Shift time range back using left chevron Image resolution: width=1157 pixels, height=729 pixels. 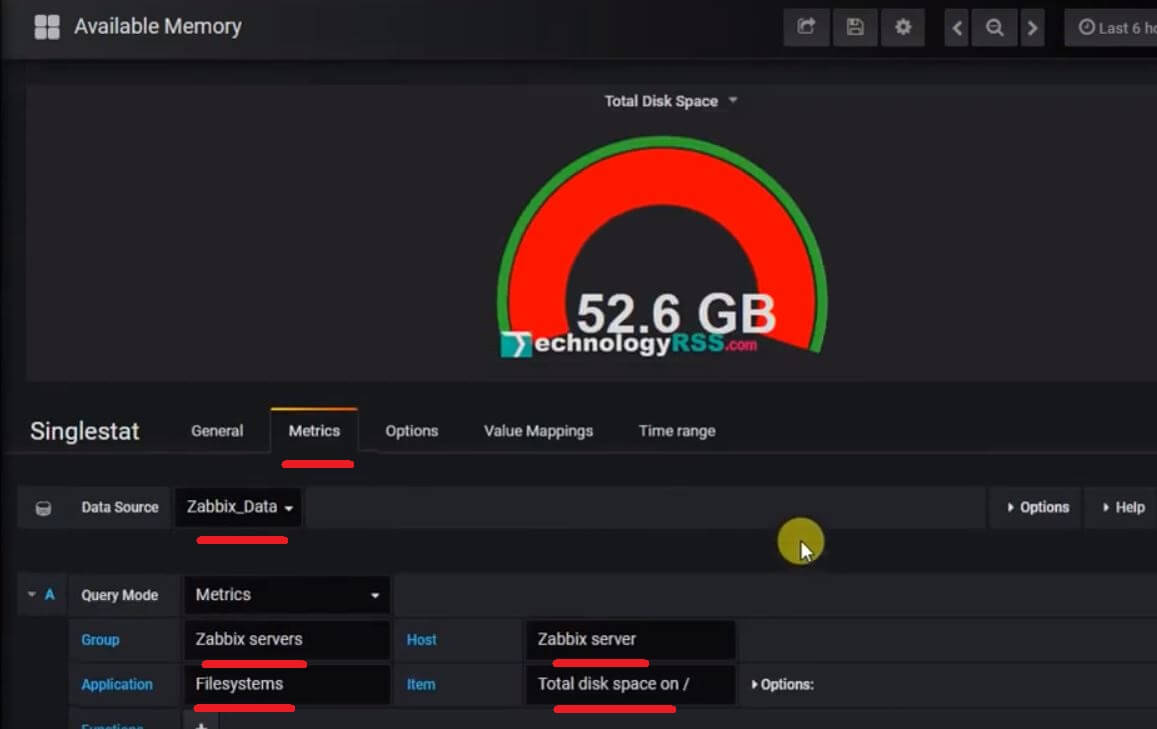[x=956, y=27]
